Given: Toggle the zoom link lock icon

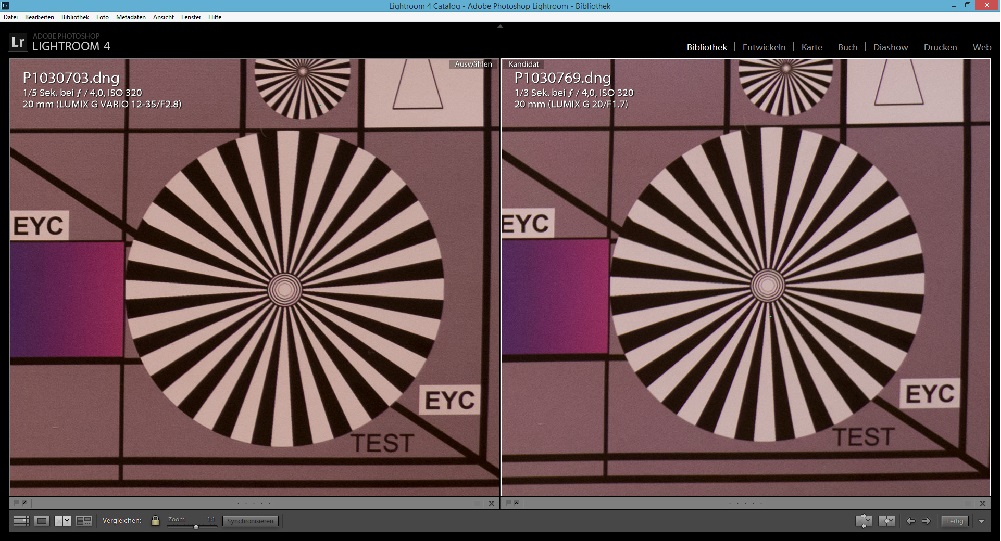Looking at the screenshot, I should click(x=155, y=521).
